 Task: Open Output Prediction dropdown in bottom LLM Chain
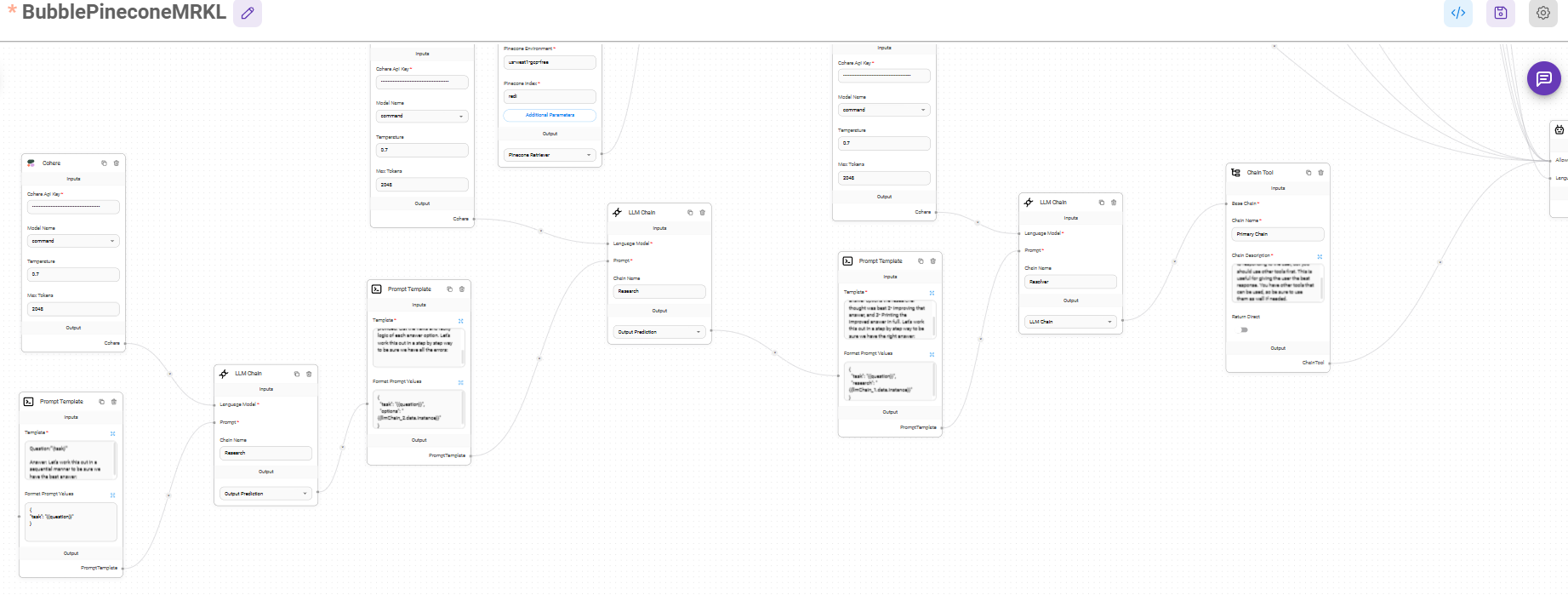tap(266, 494)
